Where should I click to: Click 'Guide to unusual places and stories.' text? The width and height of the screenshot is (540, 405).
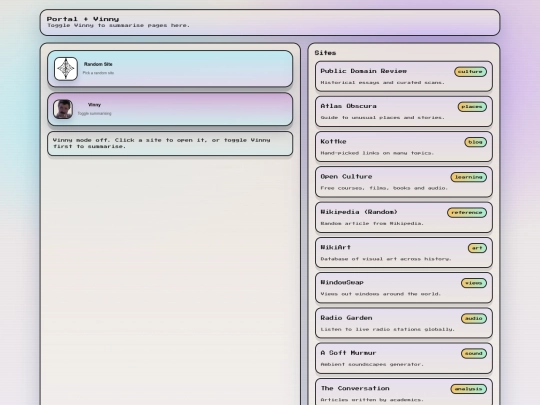coord(383,118)
